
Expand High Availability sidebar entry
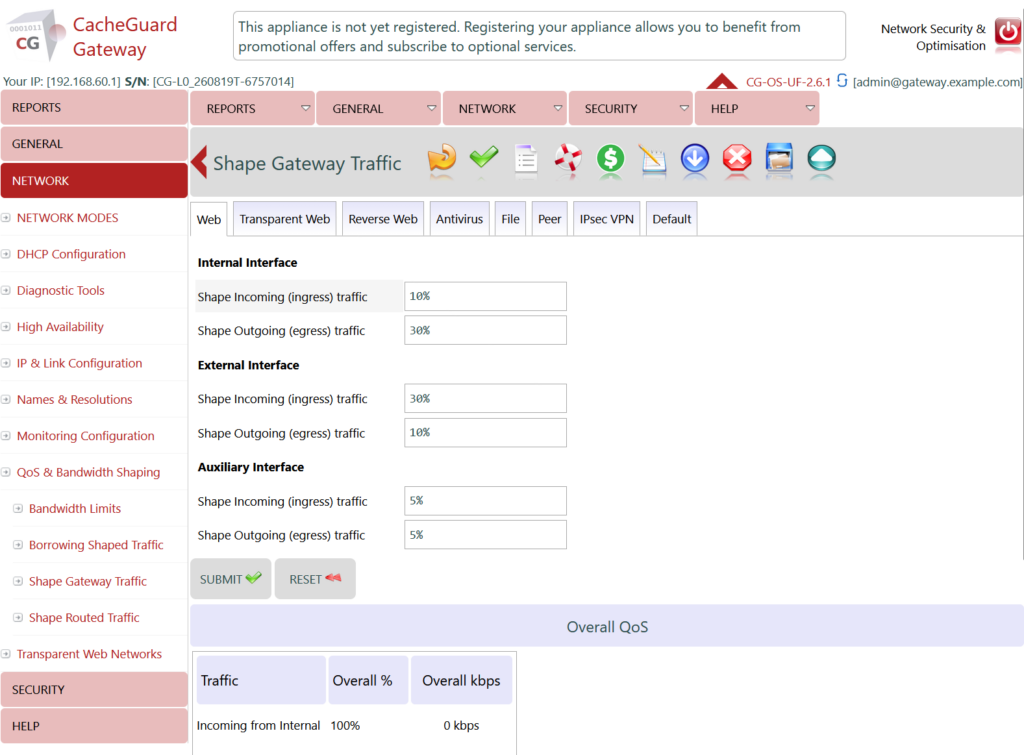pos(6,327)
